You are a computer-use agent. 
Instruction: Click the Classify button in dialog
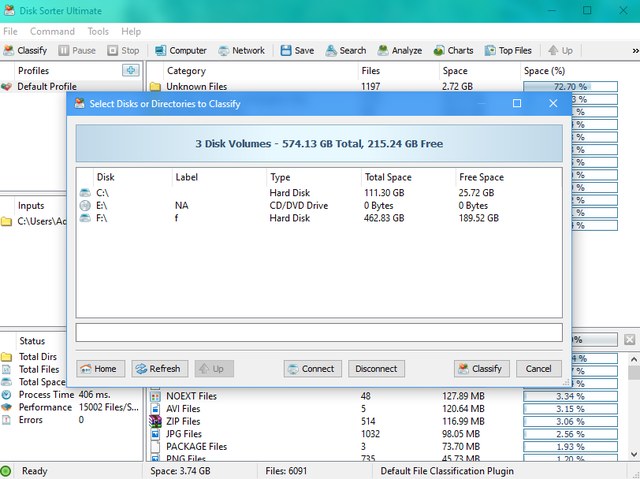(x=479, y=369)
